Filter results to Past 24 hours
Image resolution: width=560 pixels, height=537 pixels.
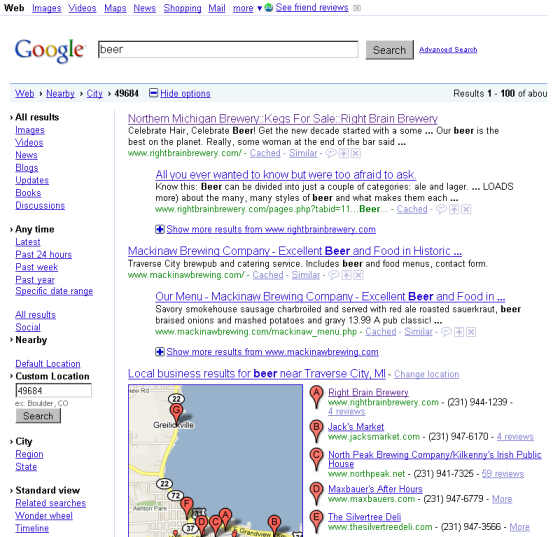pyautogui.click(x=43, y=255)
